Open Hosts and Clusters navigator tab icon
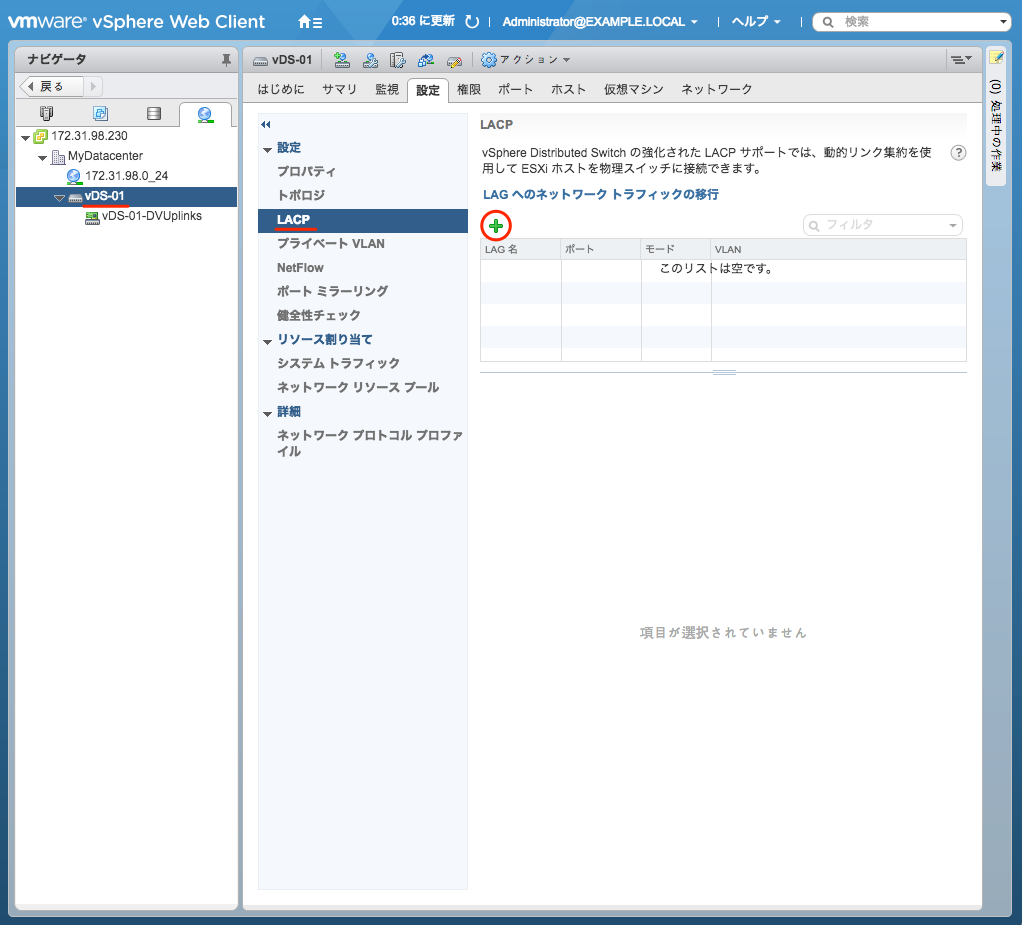The height and width of the screenshot is (925, 1022). tap(46, 113)
